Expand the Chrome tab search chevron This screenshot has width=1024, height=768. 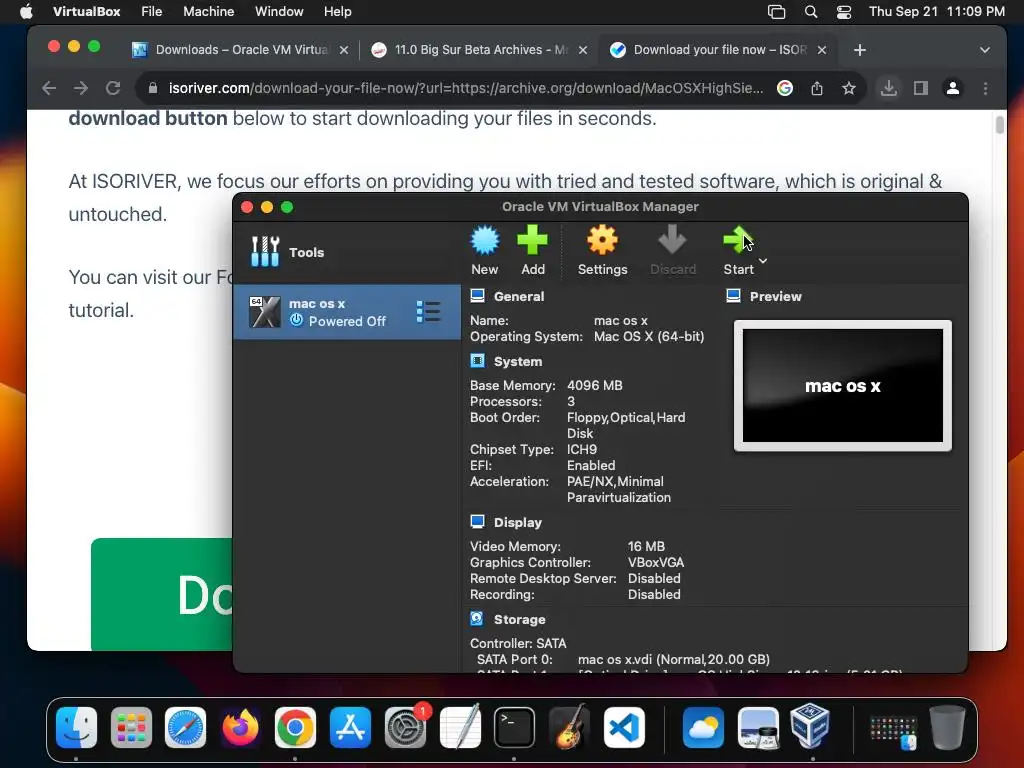pos(985,50)
